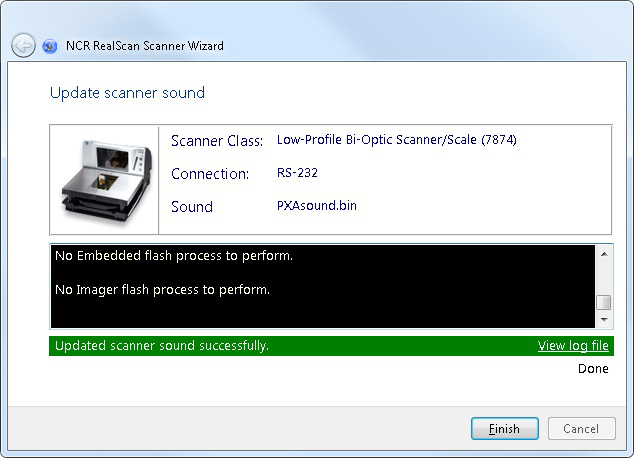
Task: Click the Scanner Class label
Action: [217, 141]
